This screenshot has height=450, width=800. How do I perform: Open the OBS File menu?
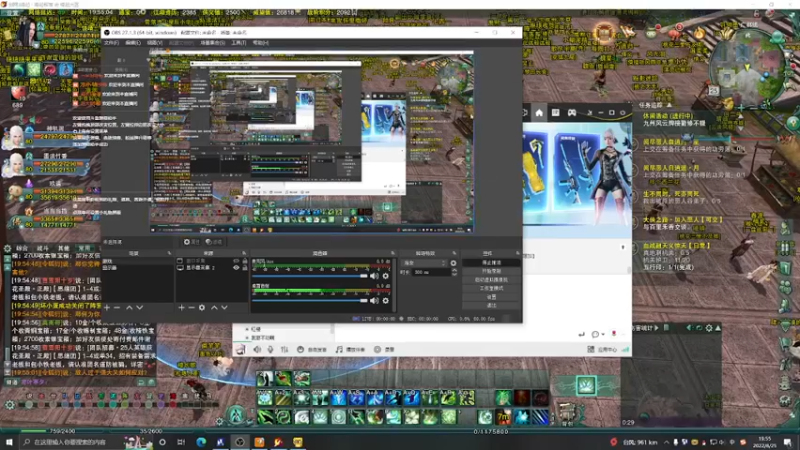[x=111, y=43]
